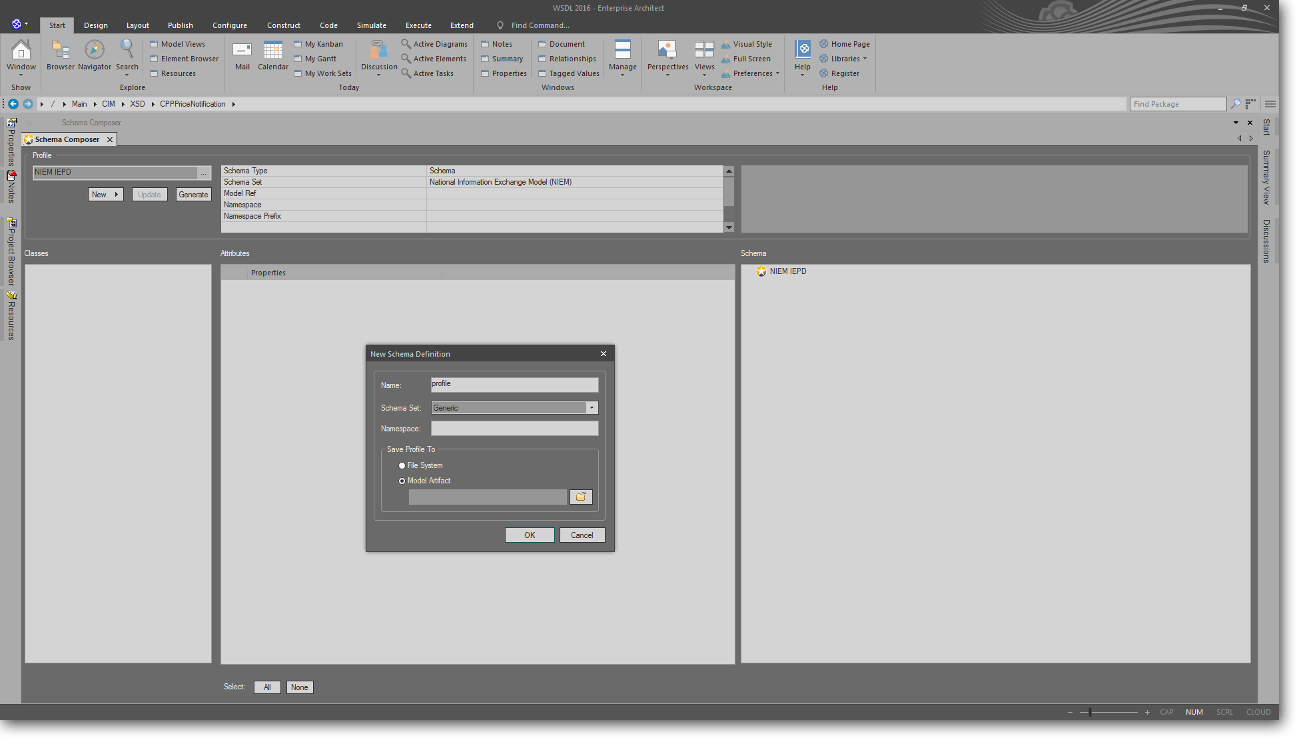Open the Perspectives icon
1310x750 pixels.
667,51
